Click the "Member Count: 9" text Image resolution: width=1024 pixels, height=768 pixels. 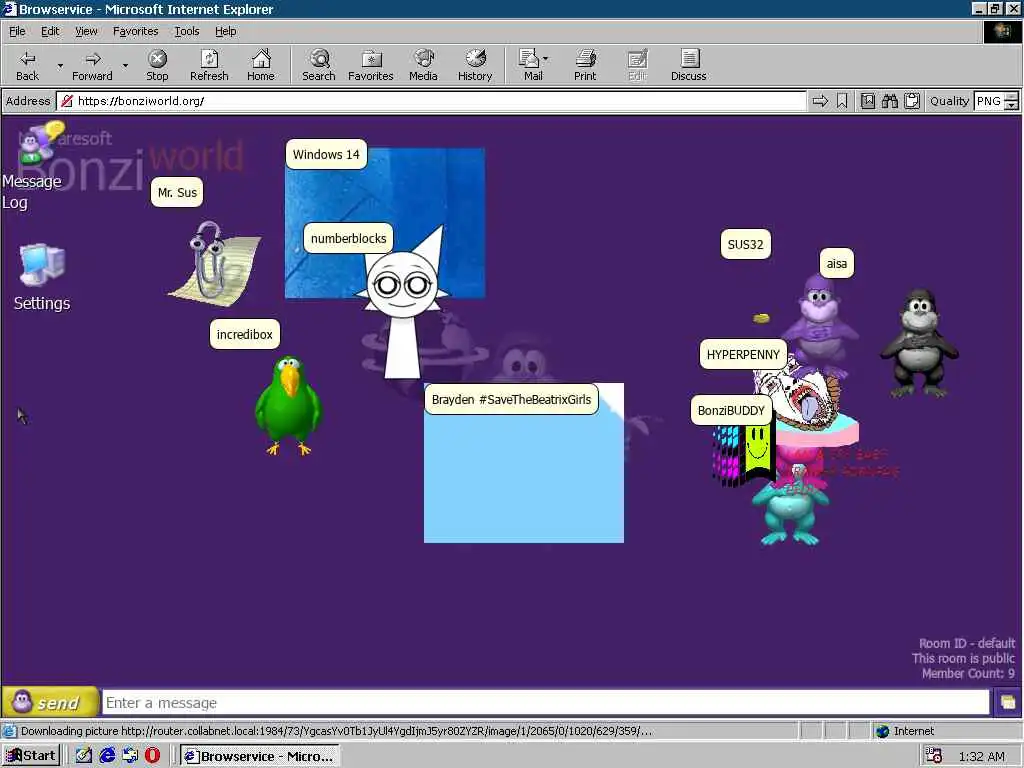(x=968, y=673)
